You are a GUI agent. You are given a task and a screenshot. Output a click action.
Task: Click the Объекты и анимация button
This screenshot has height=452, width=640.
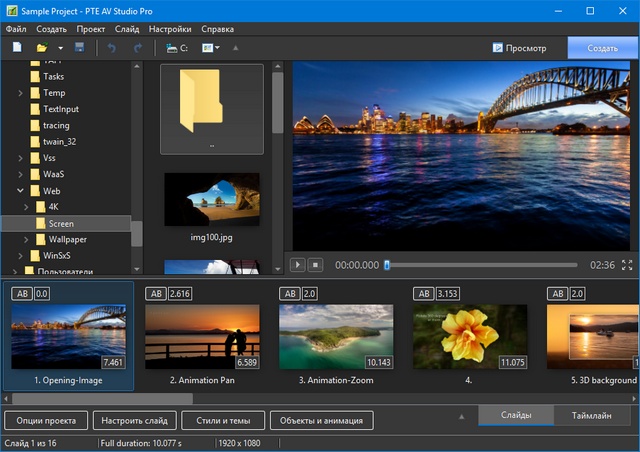(322, 421)
